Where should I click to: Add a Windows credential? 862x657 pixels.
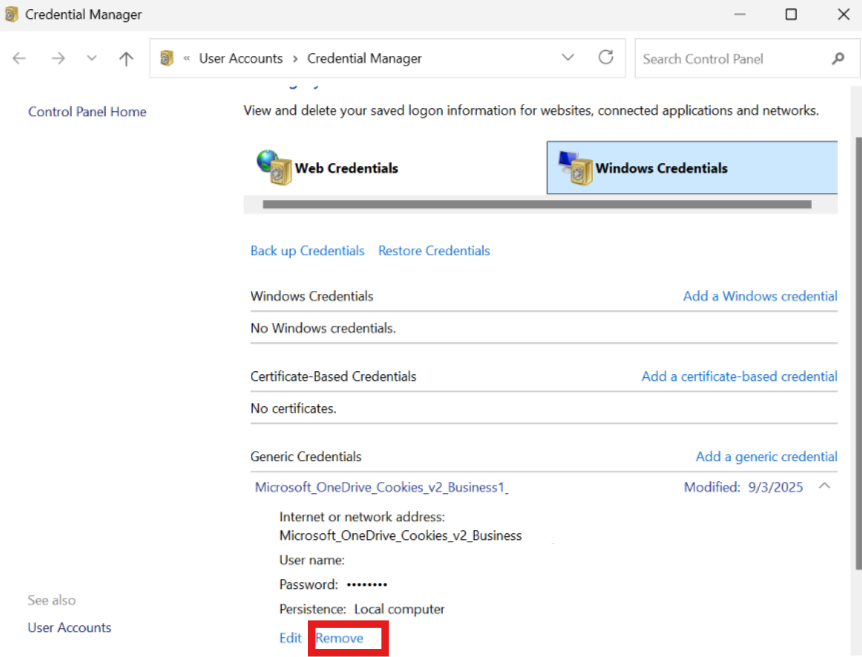[760, 296]
